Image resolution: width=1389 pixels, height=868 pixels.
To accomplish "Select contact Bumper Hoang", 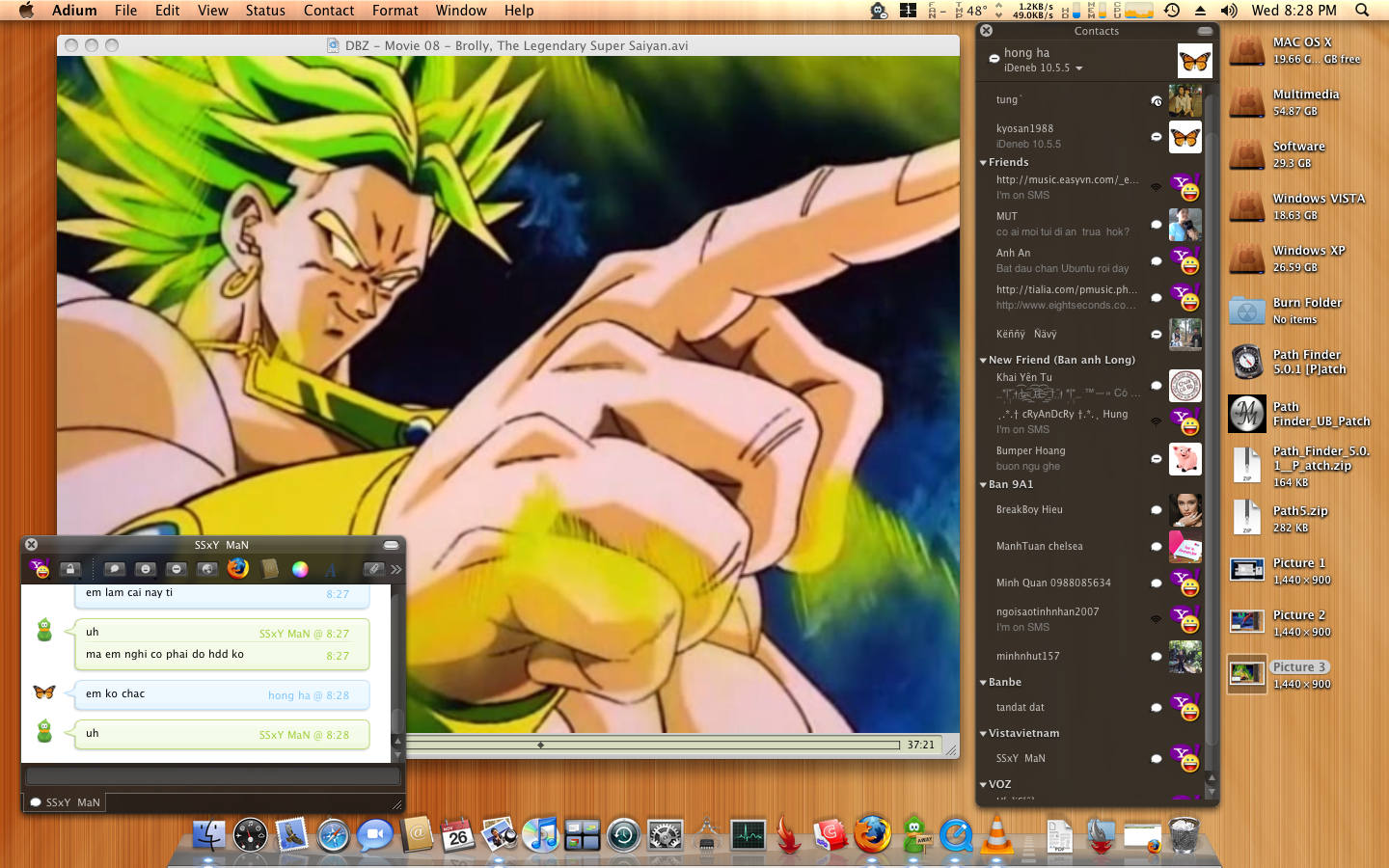I will pos(1091,459).
